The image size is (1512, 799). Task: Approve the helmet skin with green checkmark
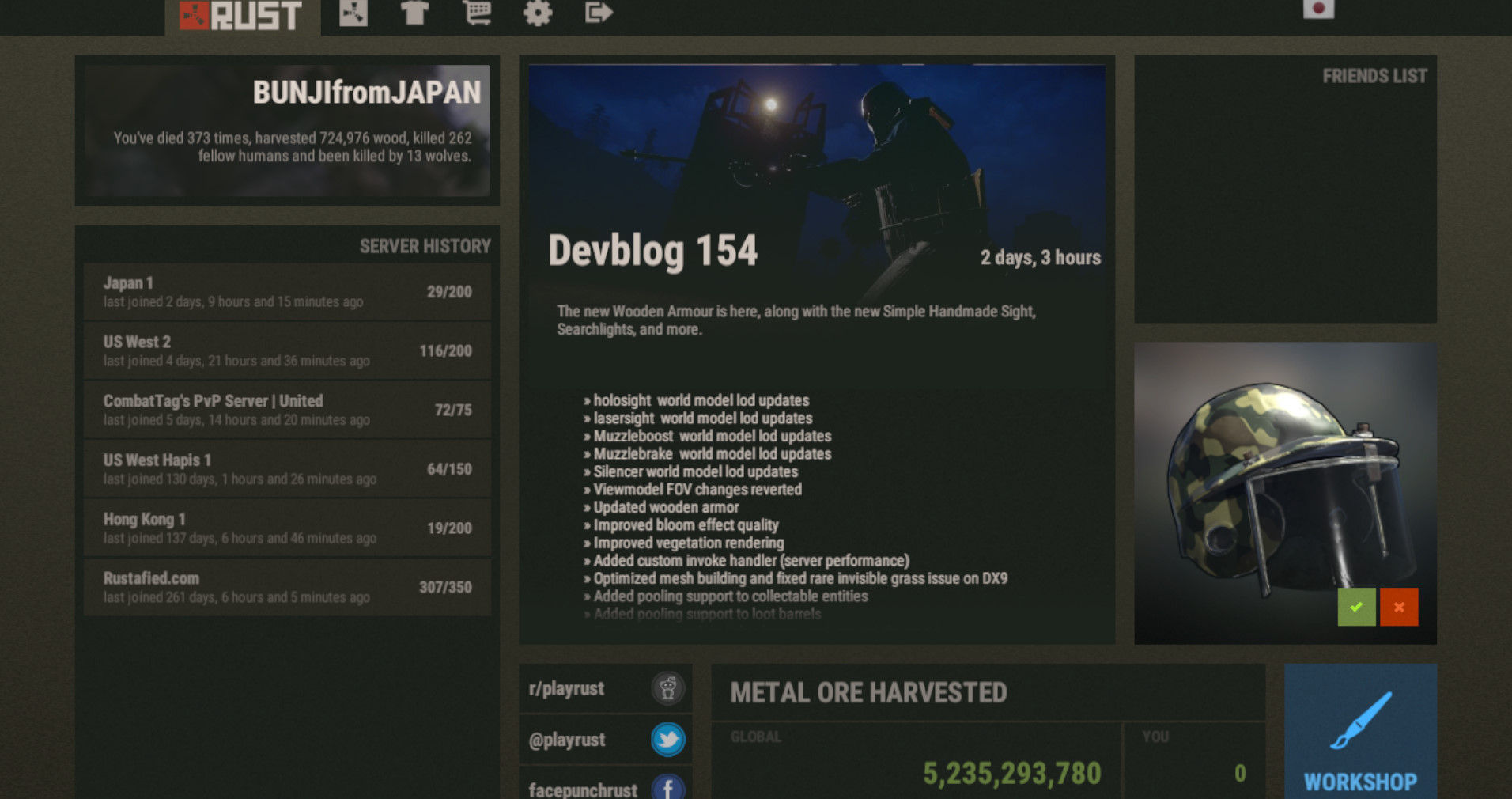pos(1356,607)
